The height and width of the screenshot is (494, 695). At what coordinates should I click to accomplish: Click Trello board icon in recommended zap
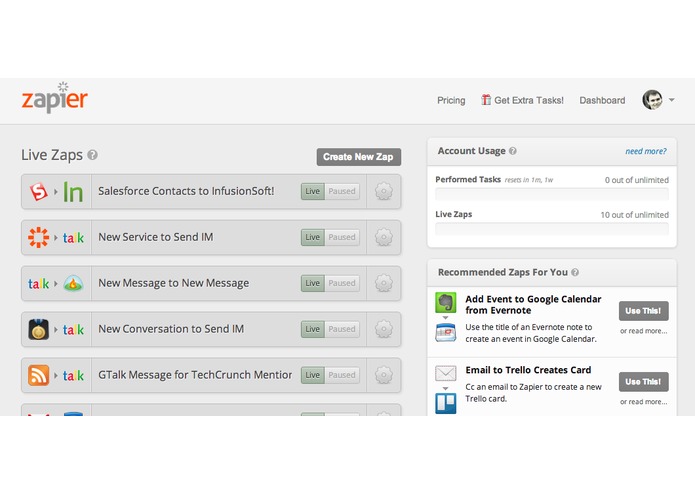tap(445, 403)
